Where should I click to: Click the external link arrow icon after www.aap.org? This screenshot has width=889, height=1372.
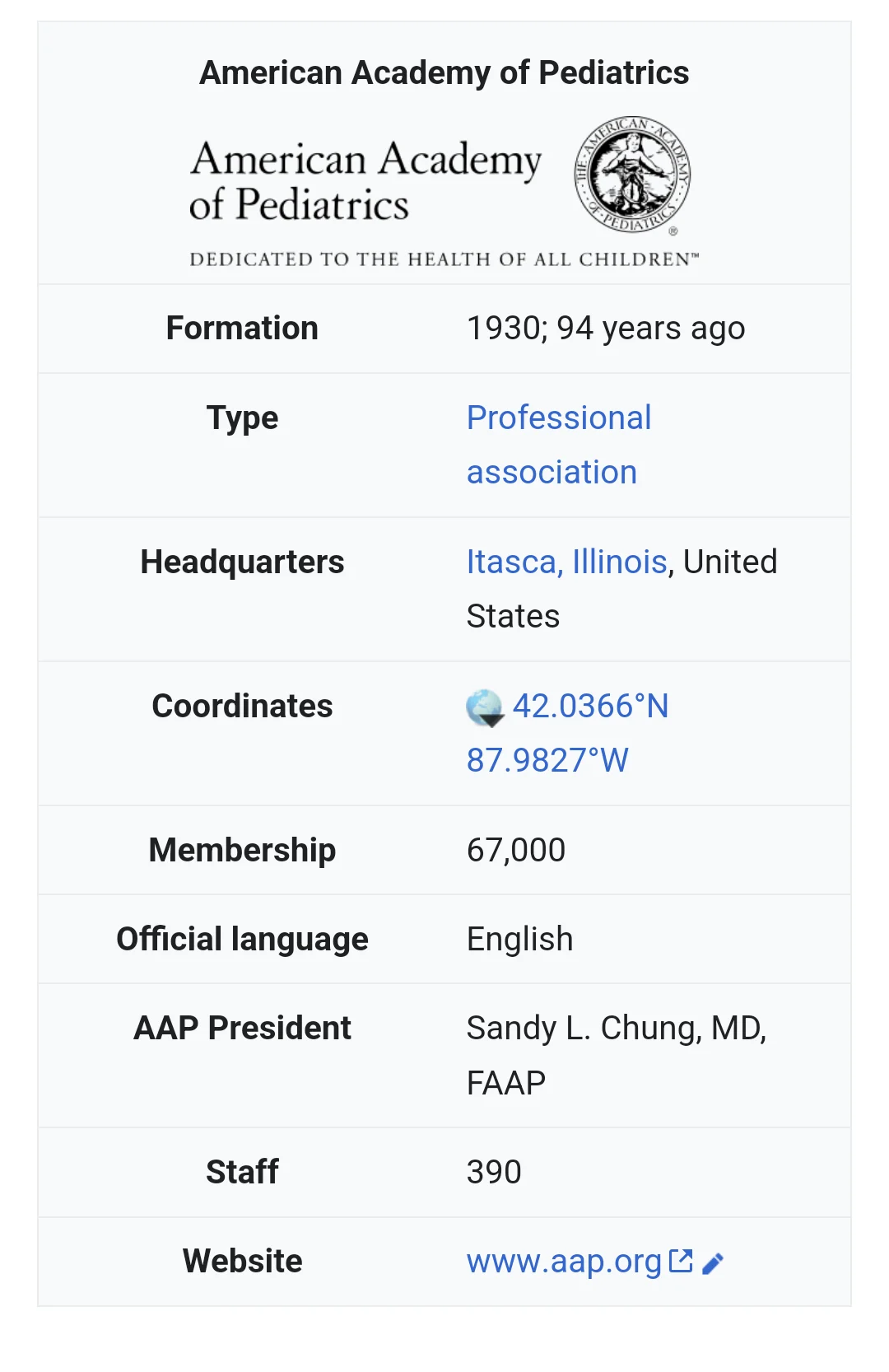point(681,1261)
